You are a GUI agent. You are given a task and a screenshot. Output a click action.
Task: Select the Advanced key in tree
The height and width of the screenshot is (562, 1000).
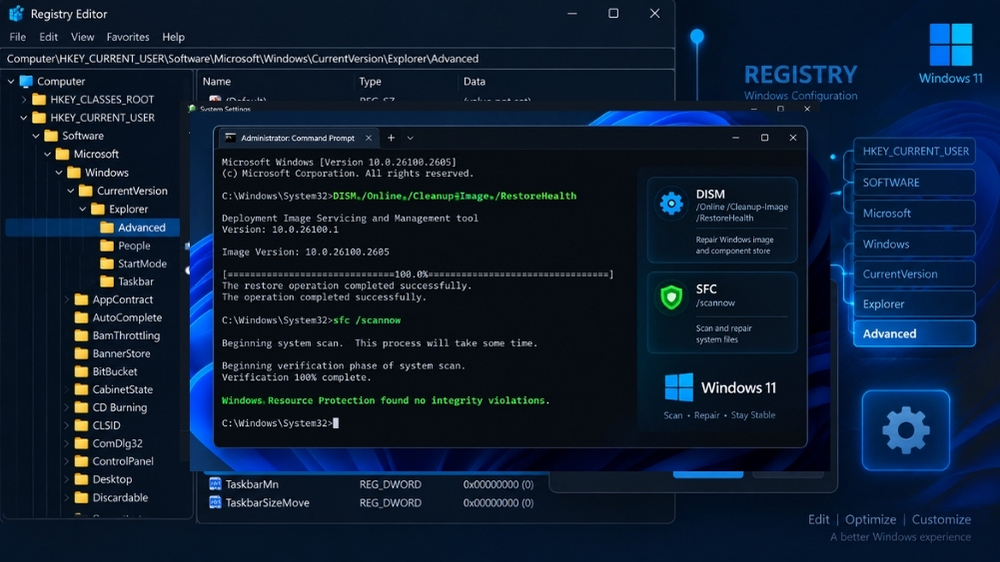142,227
